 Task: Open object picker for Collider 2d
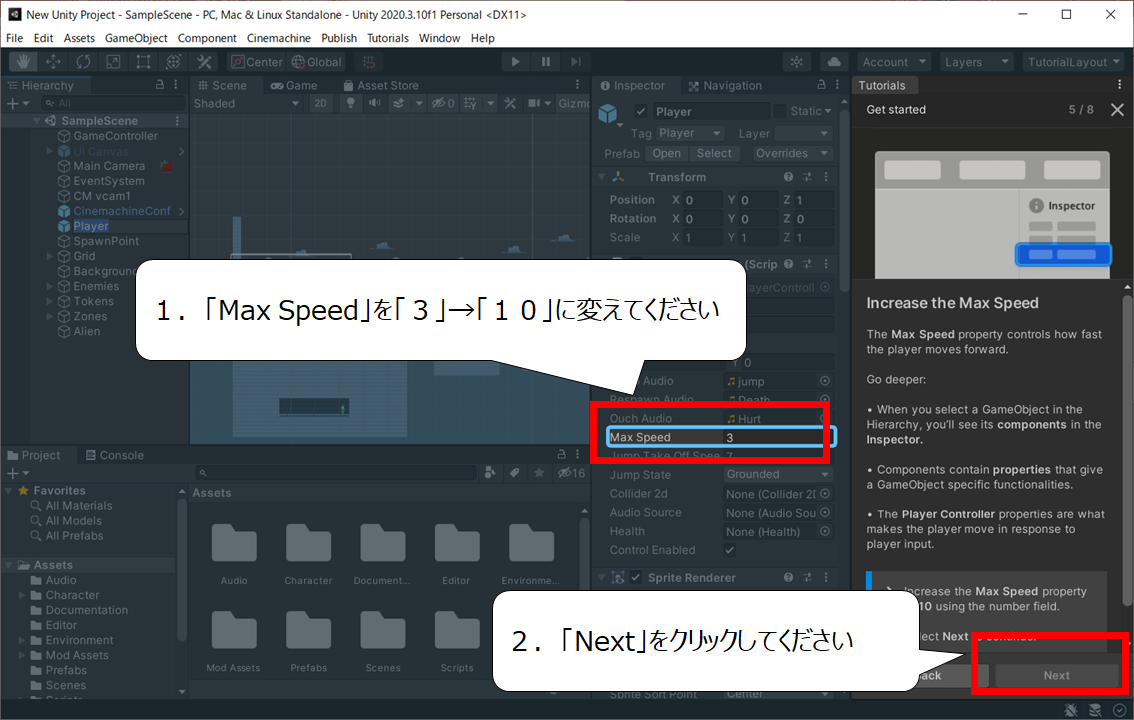coord(824,494)
